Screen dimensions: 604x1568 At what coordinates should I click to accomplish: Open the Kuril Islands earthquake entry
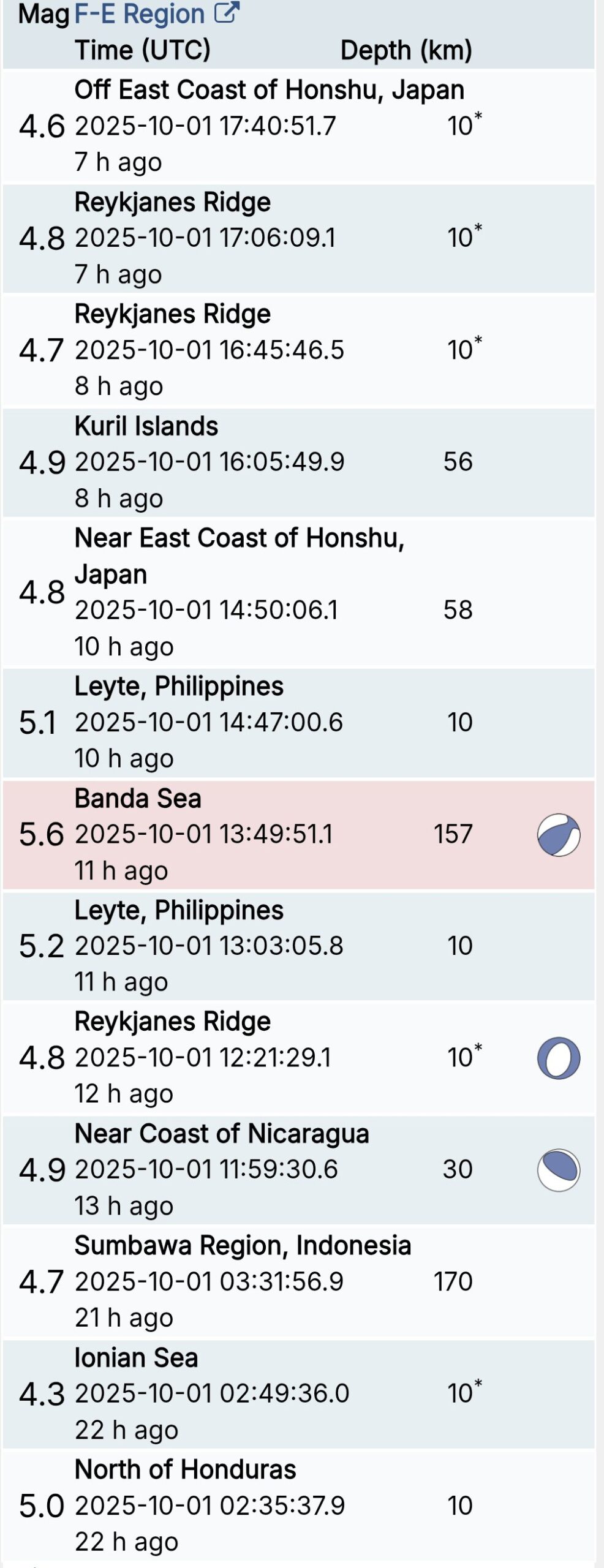tap(146, 427)
